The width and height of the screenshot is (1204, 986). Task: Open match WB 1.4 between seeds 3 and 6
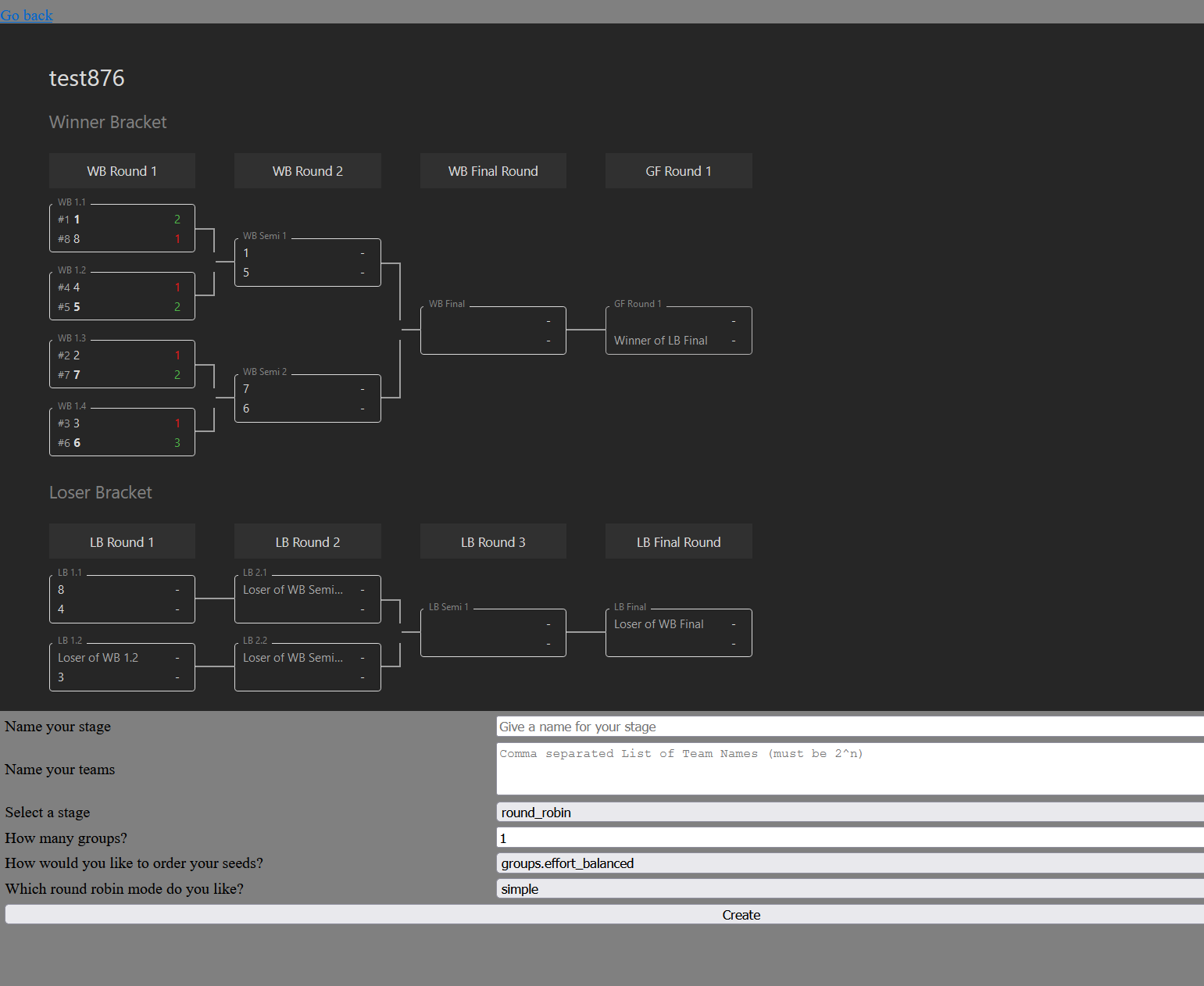tap(121, 432)
